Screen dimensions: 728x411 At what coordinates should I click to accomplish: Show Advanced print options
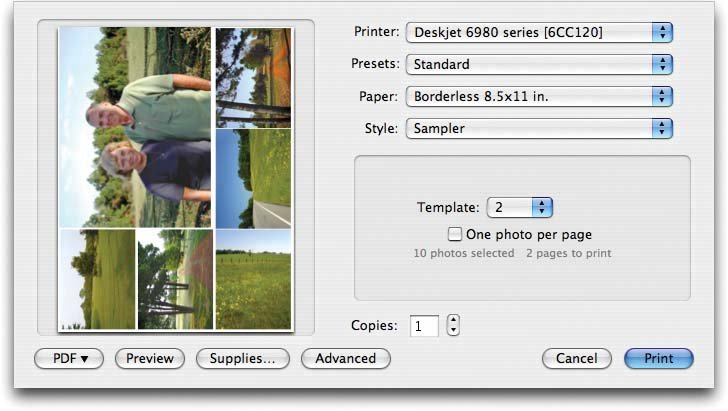click(x=345, y=358)
